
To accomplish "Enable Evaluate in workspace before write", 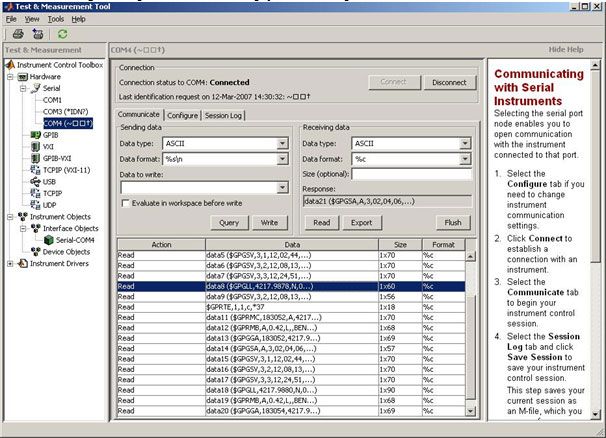I will click(x=124, y=203).
